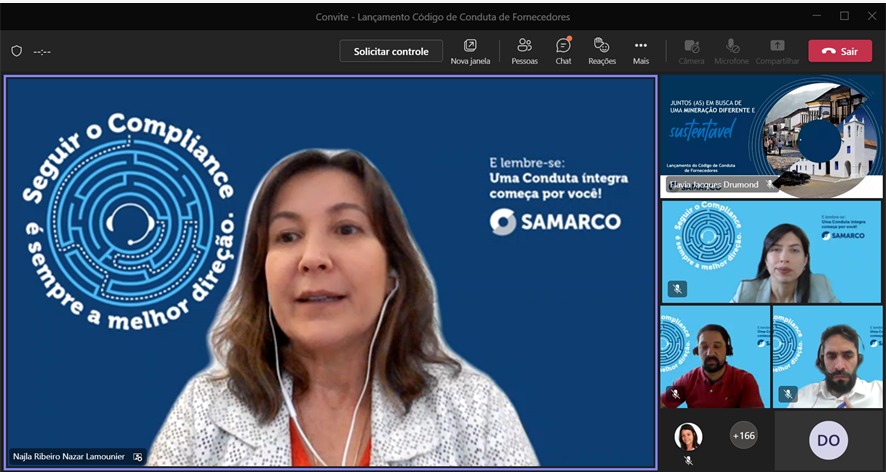Open the Pessoas participants panel
The image size is (886, 472).
524,51
